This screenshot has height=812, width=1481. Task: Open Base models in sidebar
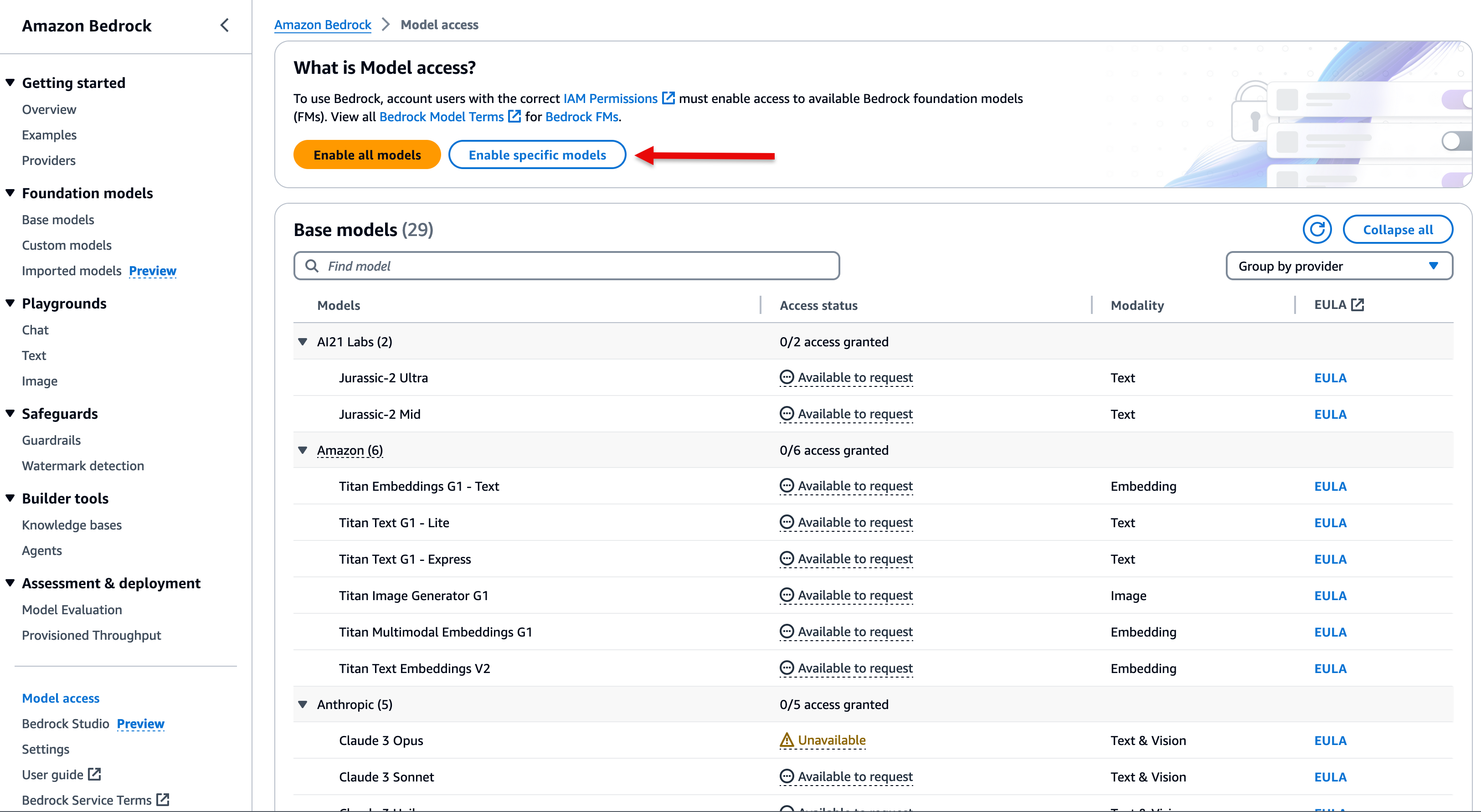point(58,220)
